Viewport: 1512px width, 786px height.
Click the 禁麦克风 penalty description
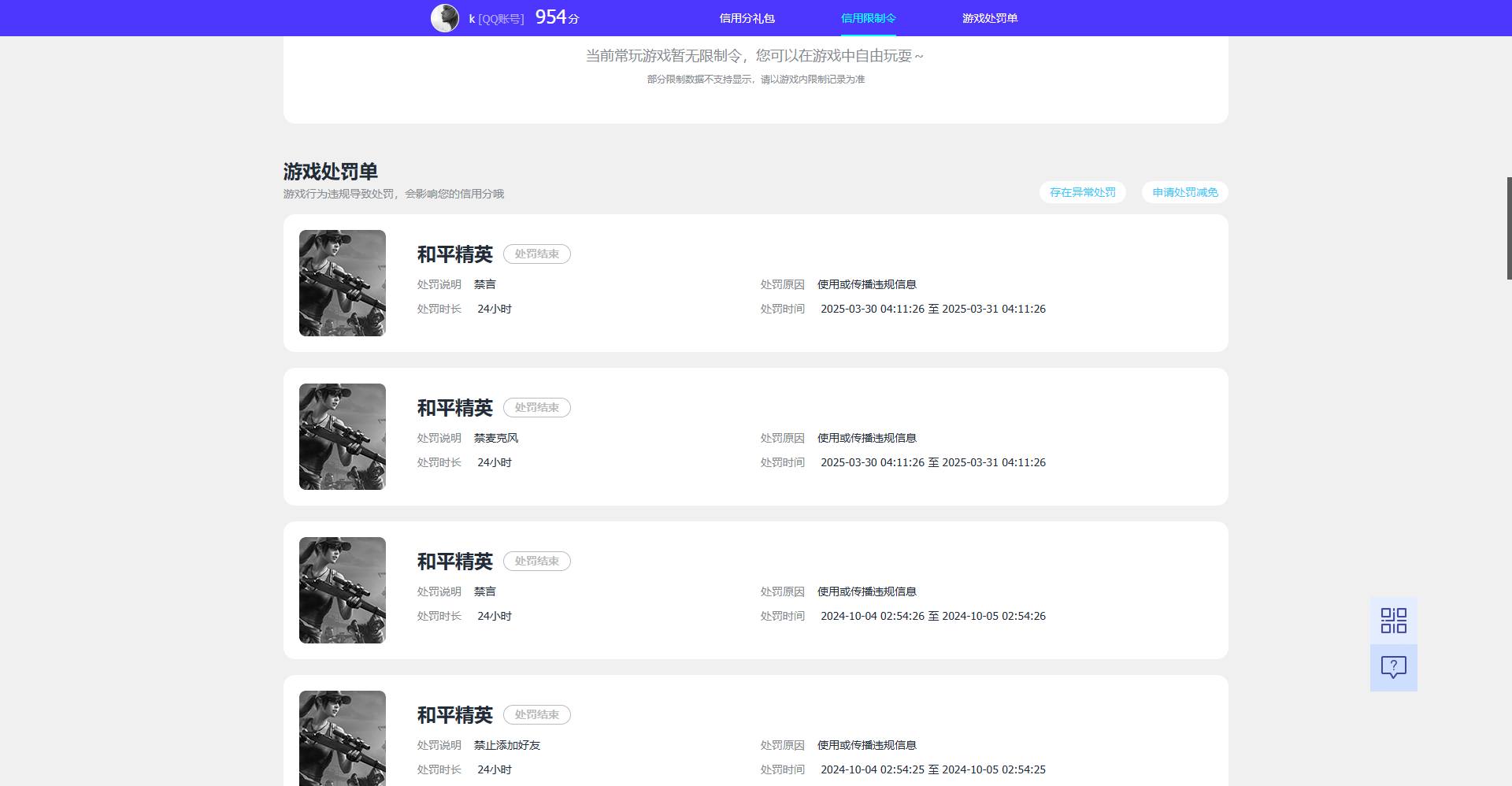496,438
